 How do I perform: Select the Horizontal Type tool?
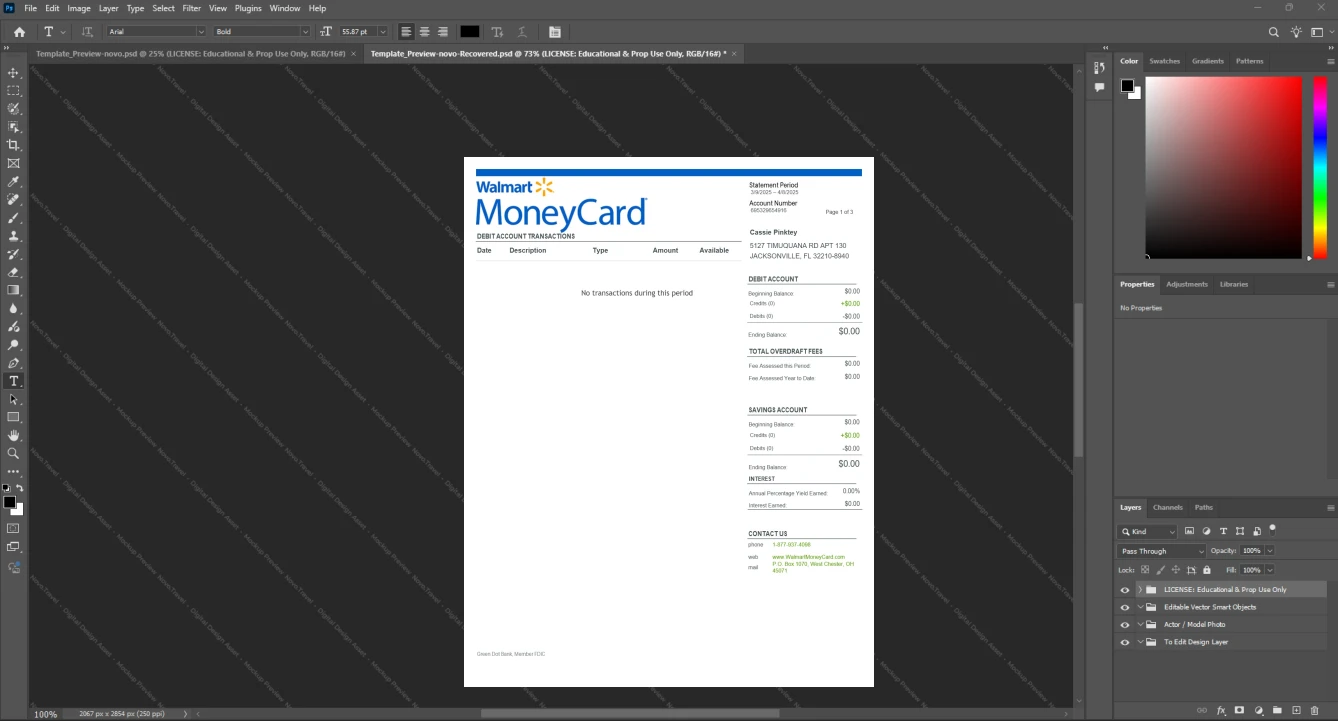point(13,381)
